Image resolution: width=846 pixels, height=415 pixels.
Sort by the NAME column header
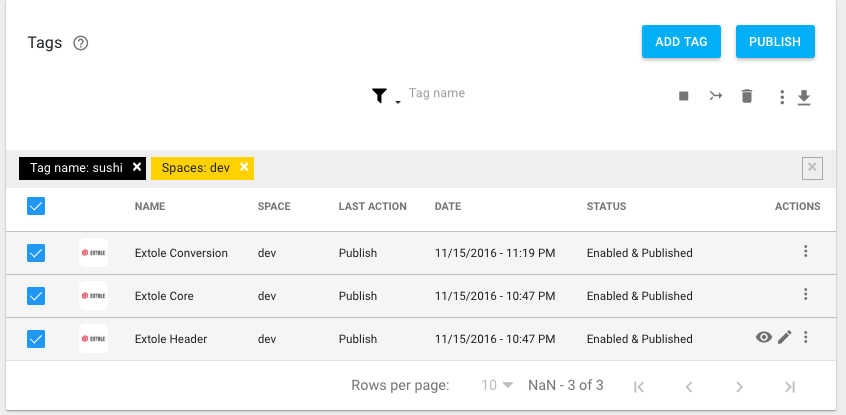coord(150,206)
